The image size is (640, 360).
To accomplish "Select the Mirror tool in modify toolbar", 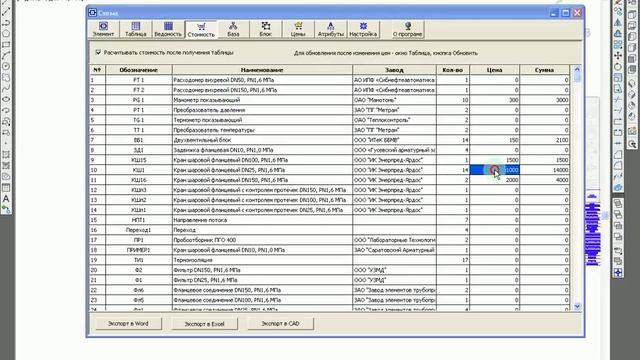I will tap(618, 22).
